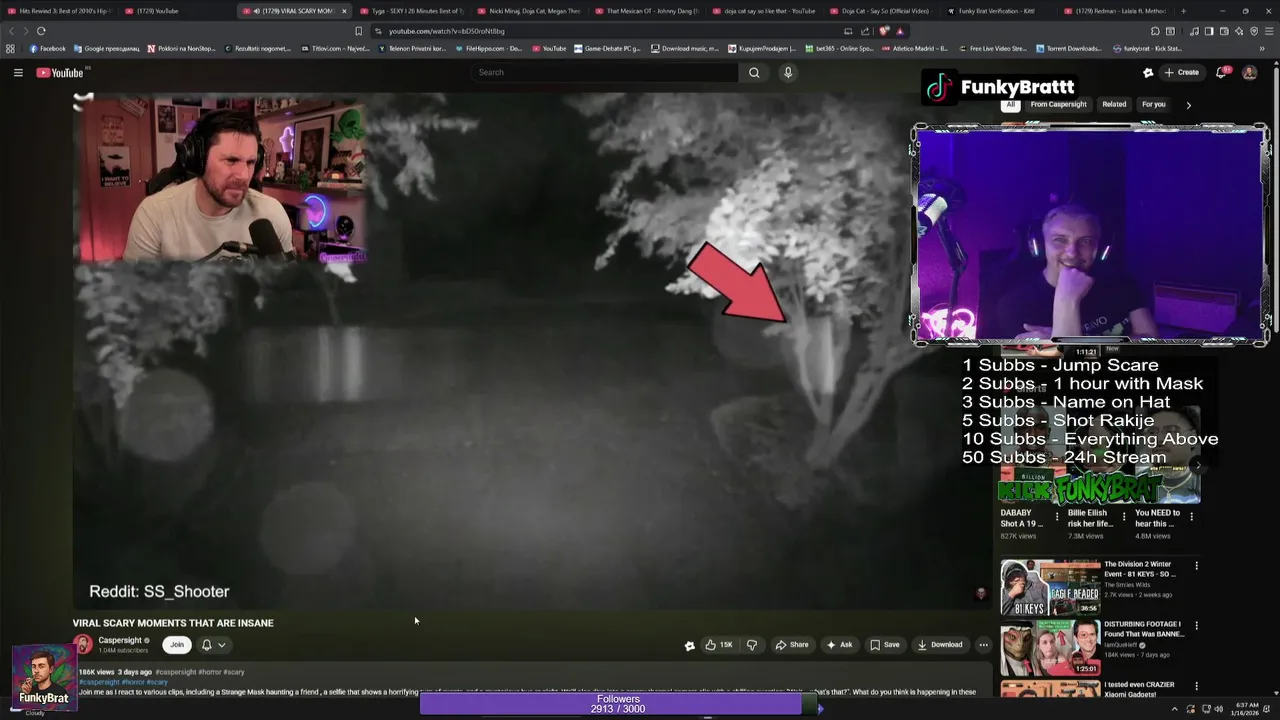Open a new browser tab
The image size is (1280, 720).
[x=1183, y=11]
